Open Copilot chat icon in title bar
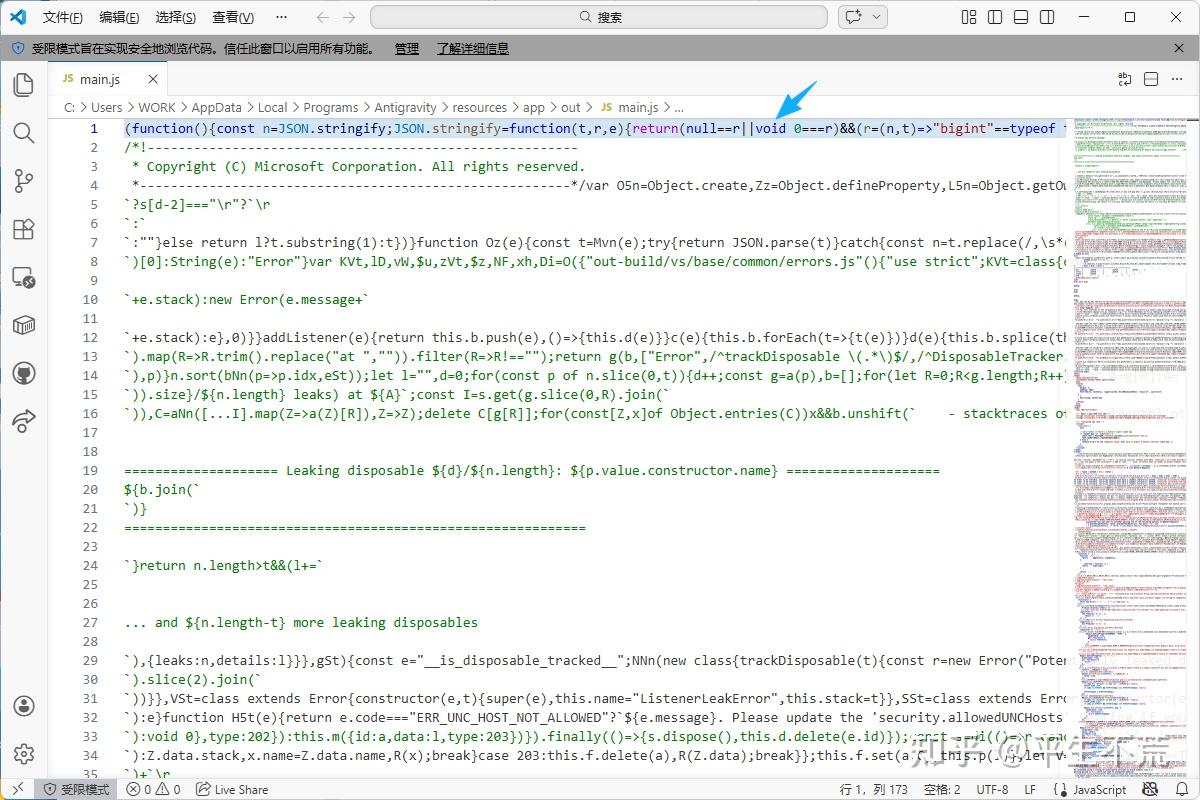This screenshot has height=800, width=1200. [853, 17]
